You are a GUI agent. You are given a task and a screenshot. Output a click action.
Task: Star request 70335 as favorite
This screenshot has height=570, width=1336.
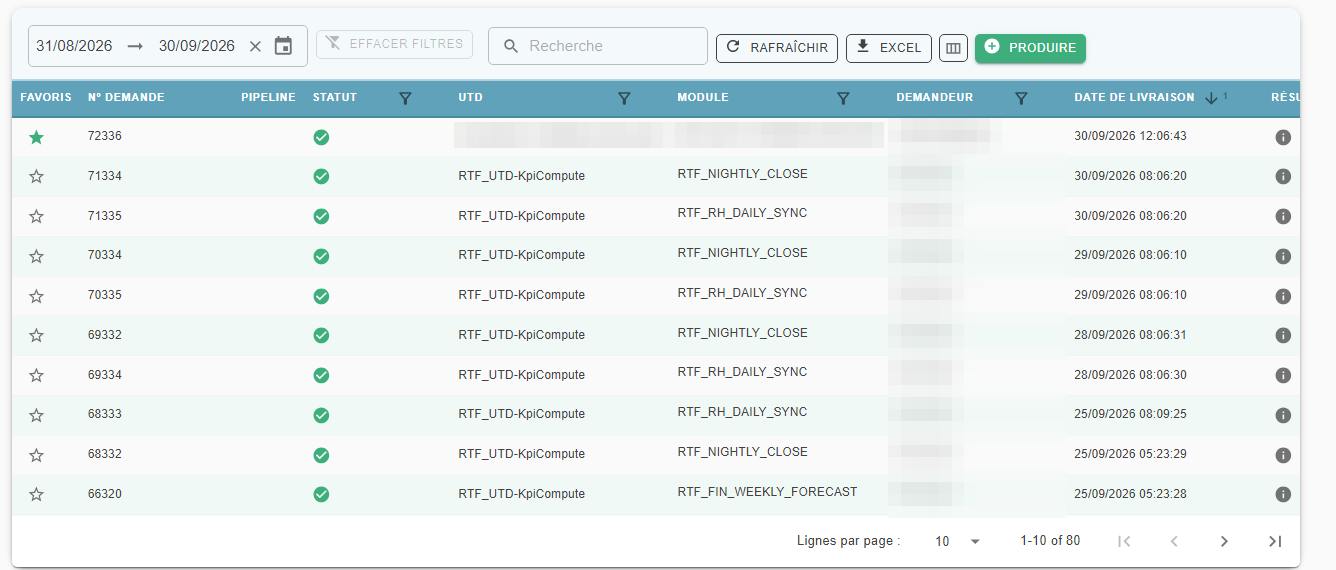tap(36, 297)
